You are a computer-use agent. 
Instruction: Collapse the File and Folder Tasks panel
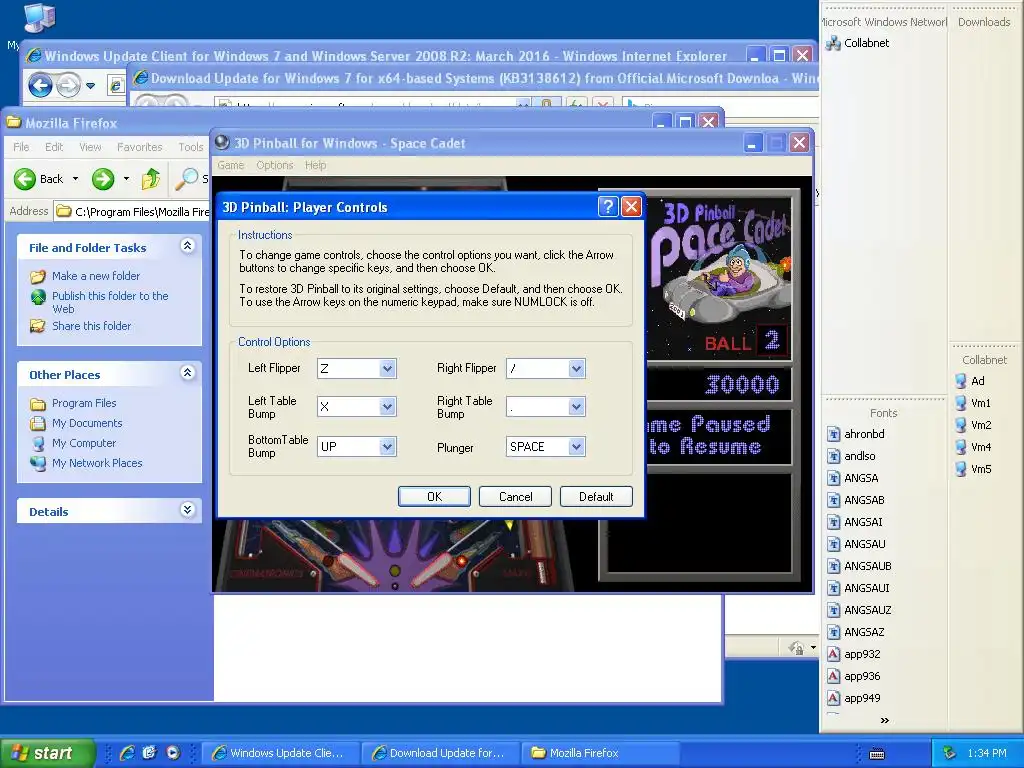(x=187, y=246)
